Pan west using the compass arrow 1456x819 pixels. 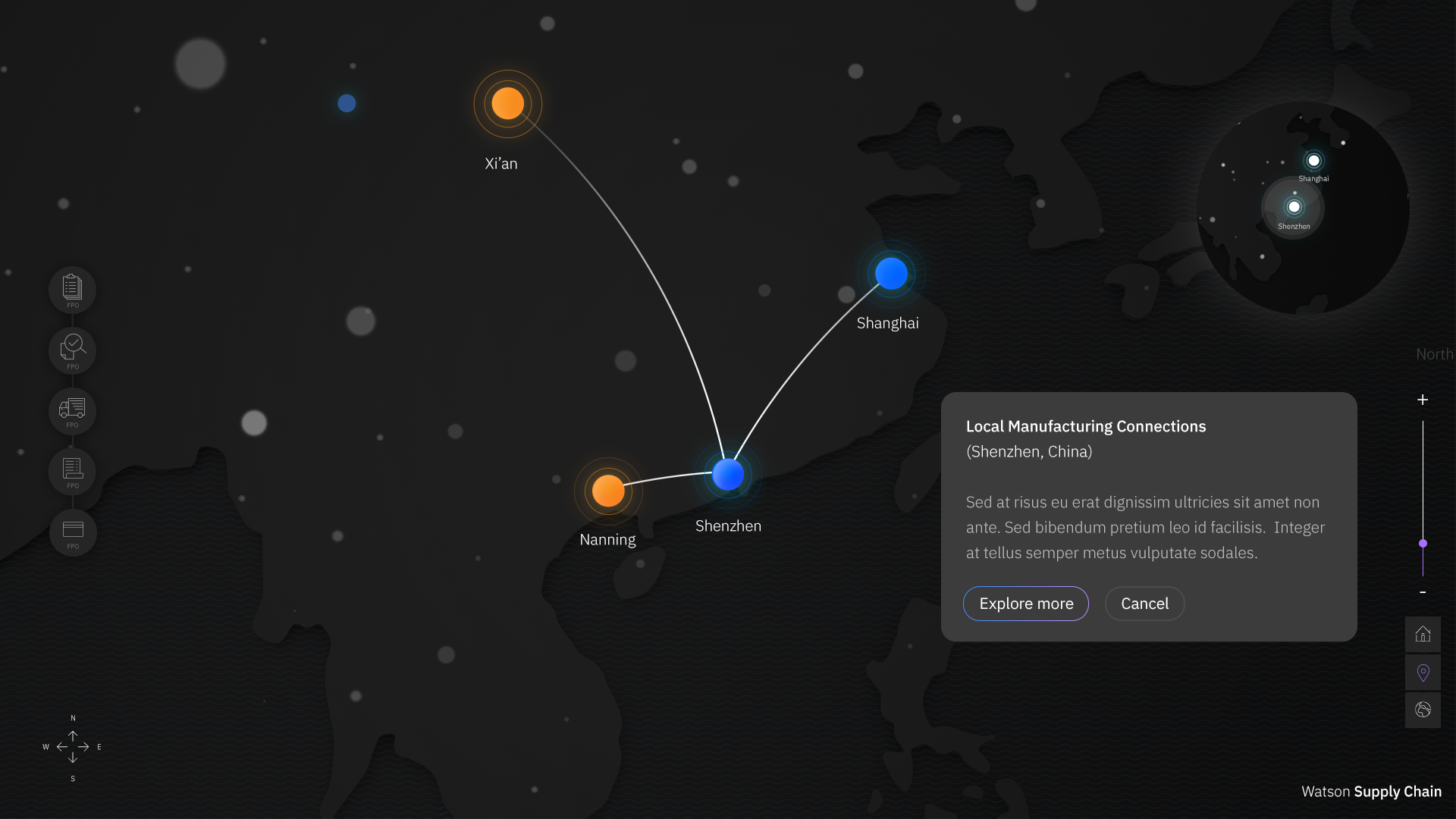point(61,747)
